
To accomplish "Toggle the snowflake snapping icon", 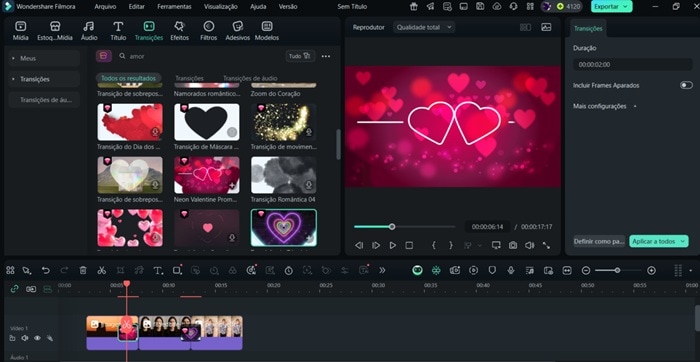I will click(436, 270).
